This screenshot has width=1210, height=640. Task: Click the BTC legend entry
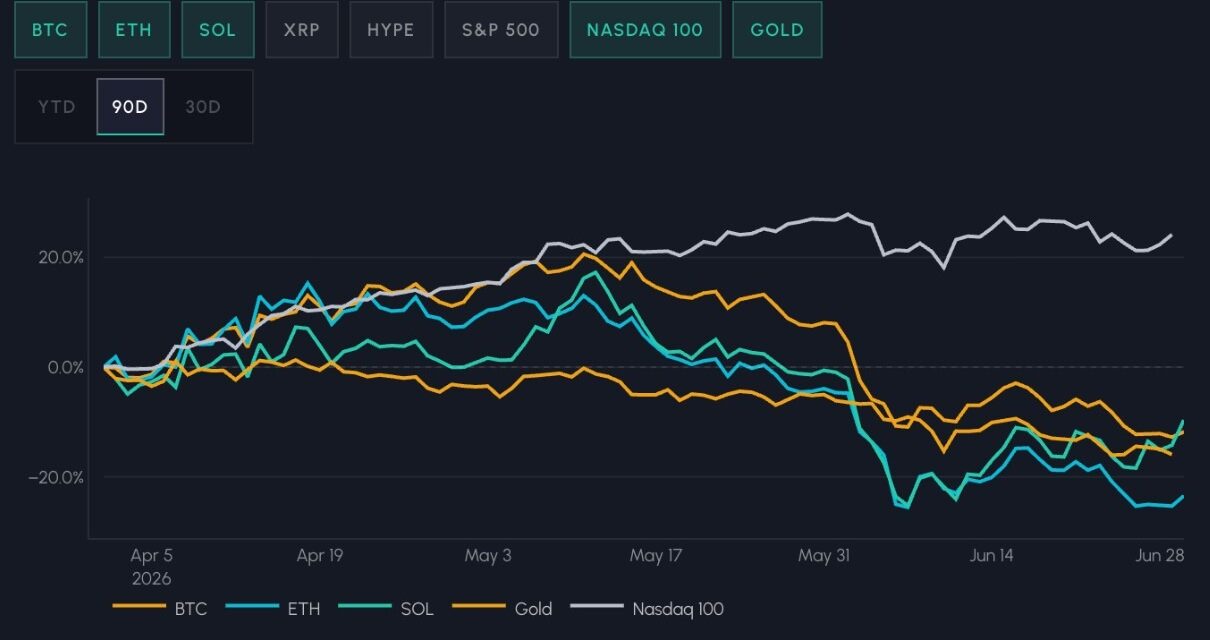(x=160, y=608)
